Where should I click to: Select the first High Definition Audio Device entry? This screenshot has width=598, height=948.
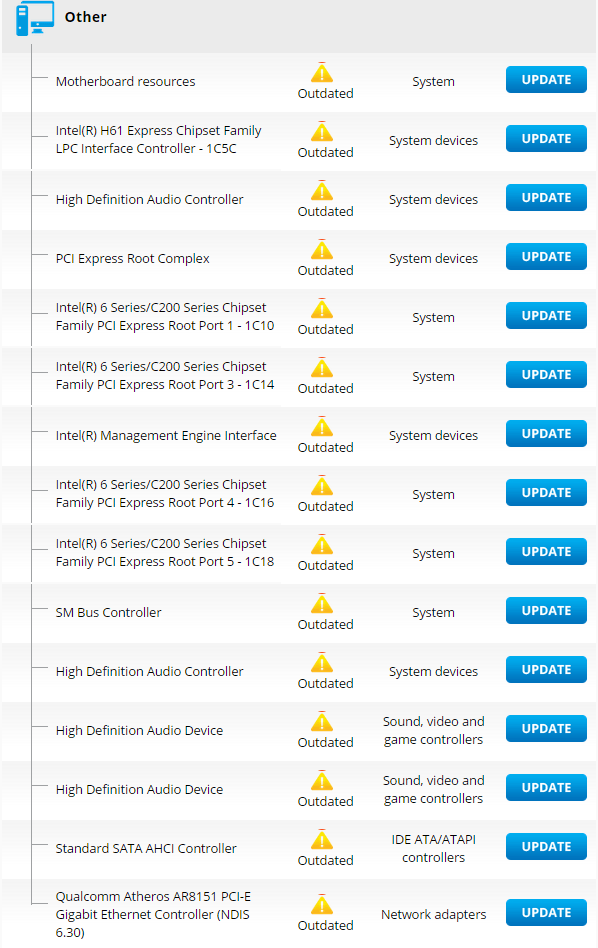point(139,730)
